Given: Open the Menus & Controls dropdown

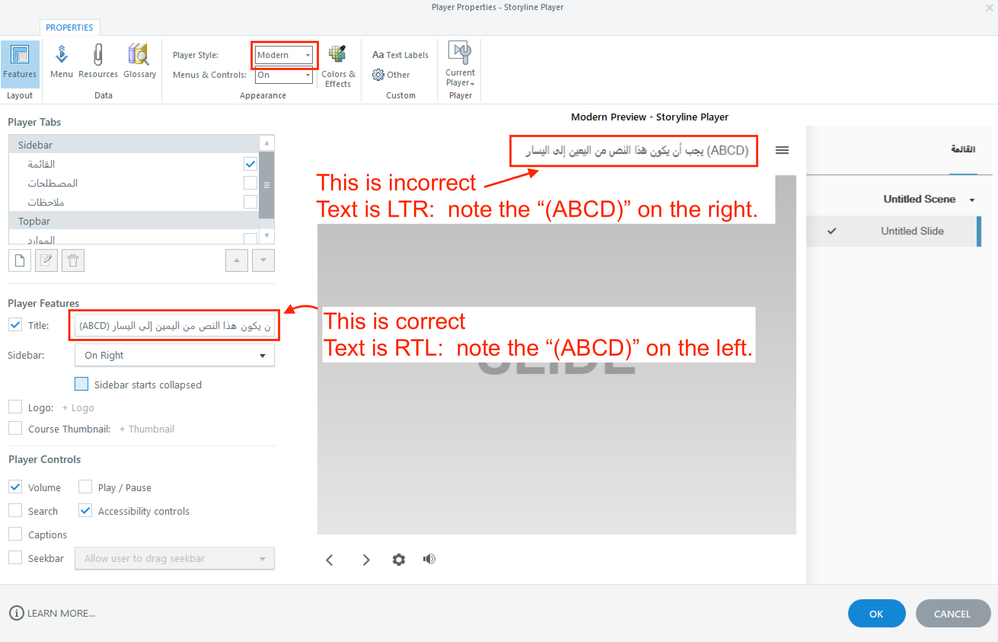Looking at the screenshot, I should (x=284, y=75).
